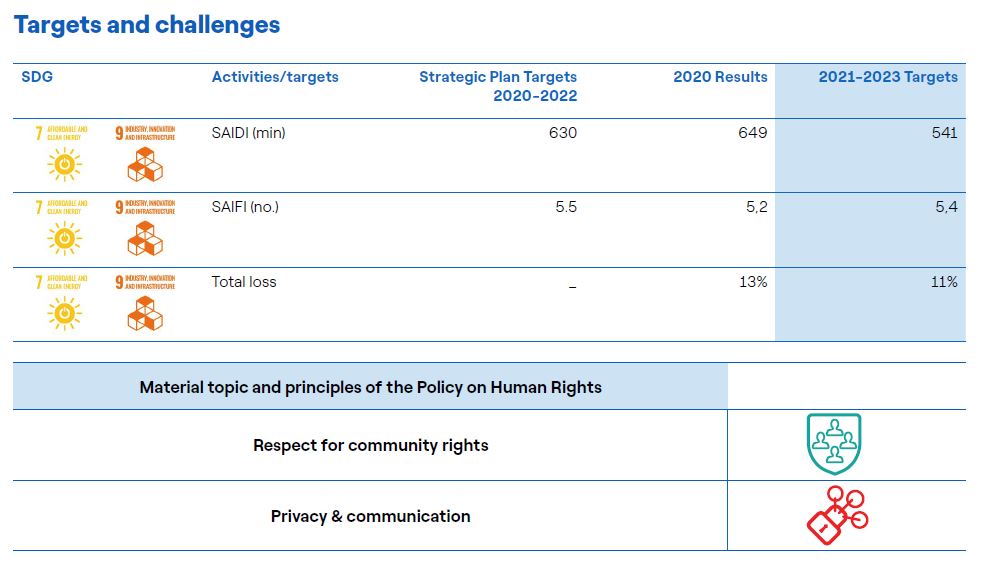
Task: Click the Privacy & communication text
Action: tap(370, 516)
